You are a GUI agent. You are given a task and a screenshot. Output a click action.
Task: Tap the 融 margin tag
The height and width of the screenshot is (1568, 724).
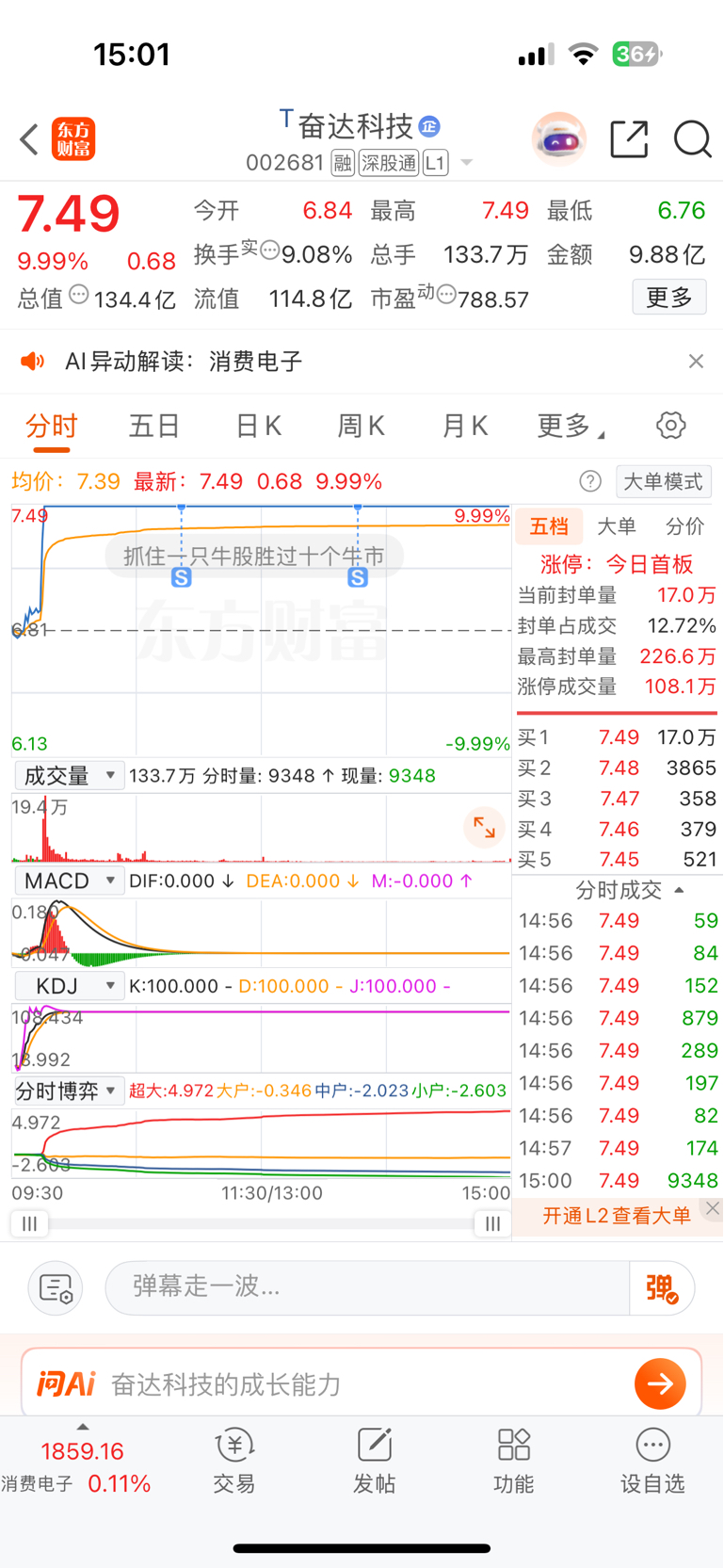pyautogui.click(x=343, y=163)
